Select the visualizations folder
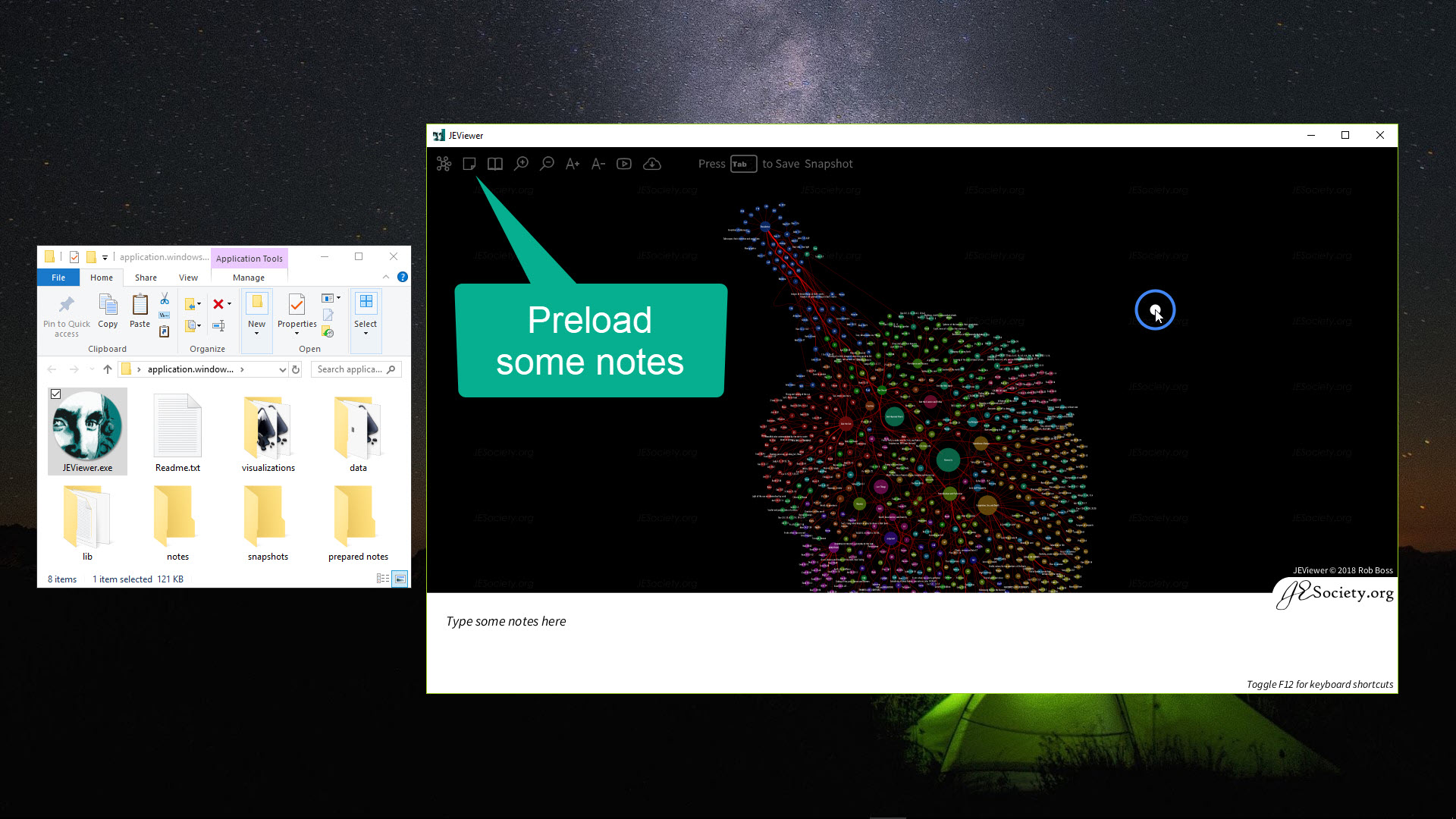This screenshot has width=1456, height=819. click(x=268, y=434)
